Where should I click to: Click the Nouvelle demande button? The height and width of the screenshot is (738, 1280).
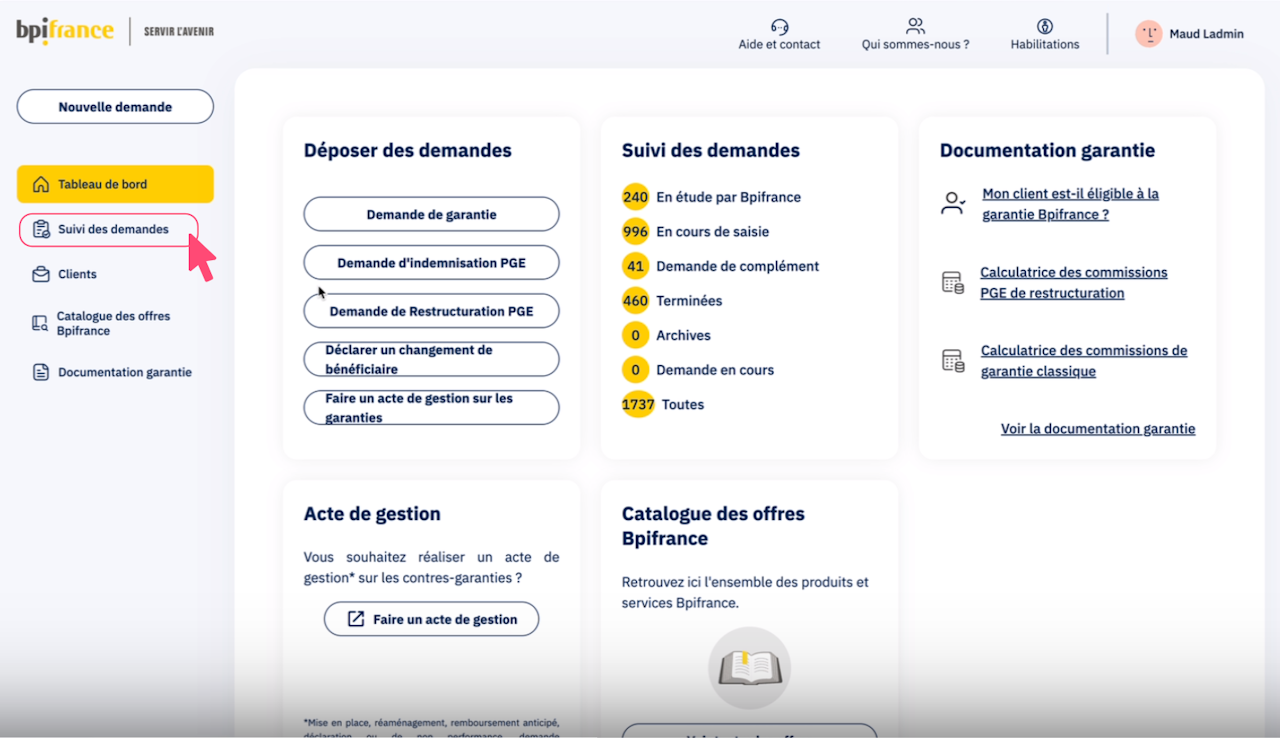click(x=115, y=107)
